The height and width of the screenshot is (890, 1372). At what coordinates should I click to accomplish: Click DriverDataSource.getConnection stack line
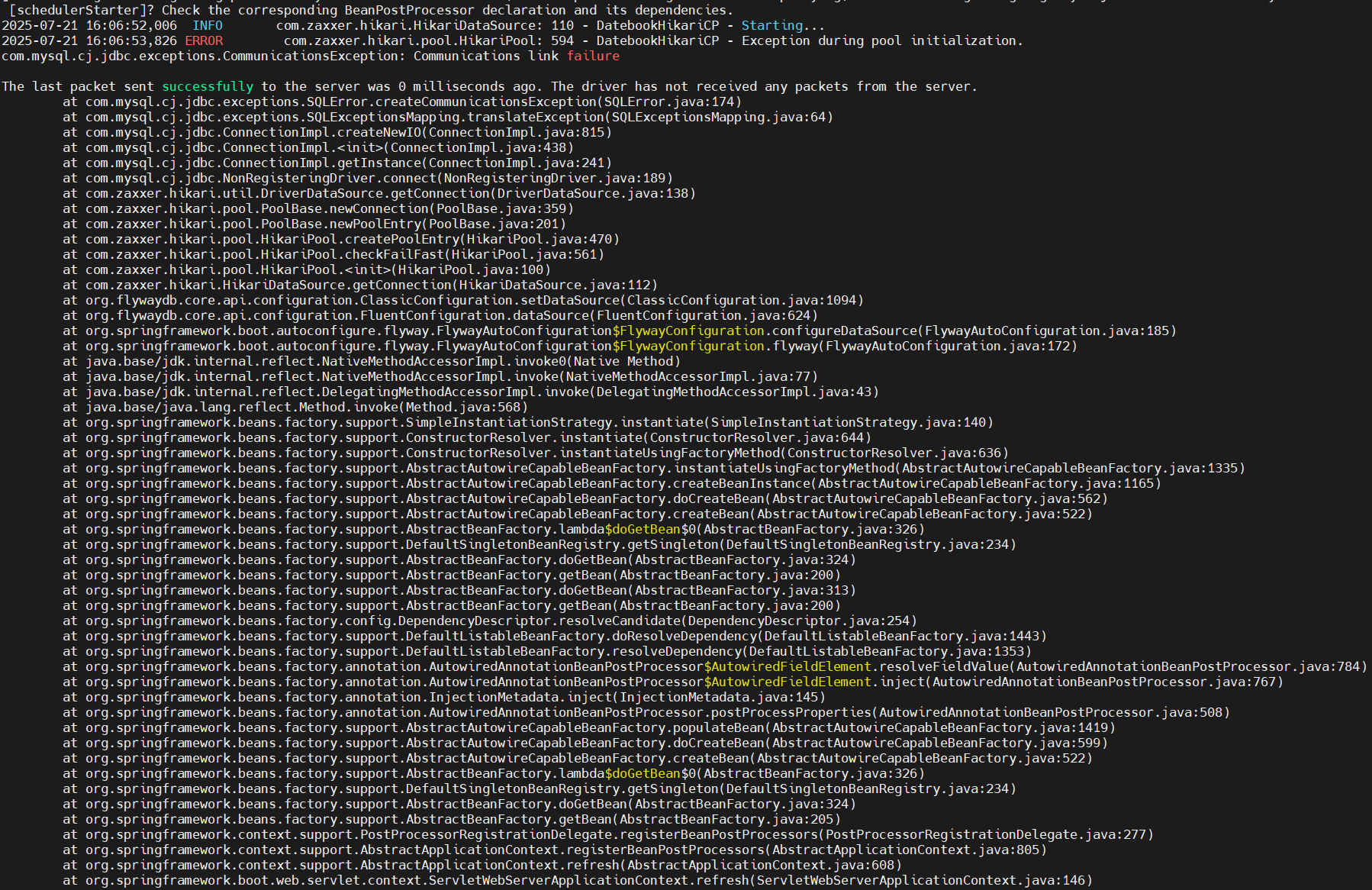tap(379, 194)
